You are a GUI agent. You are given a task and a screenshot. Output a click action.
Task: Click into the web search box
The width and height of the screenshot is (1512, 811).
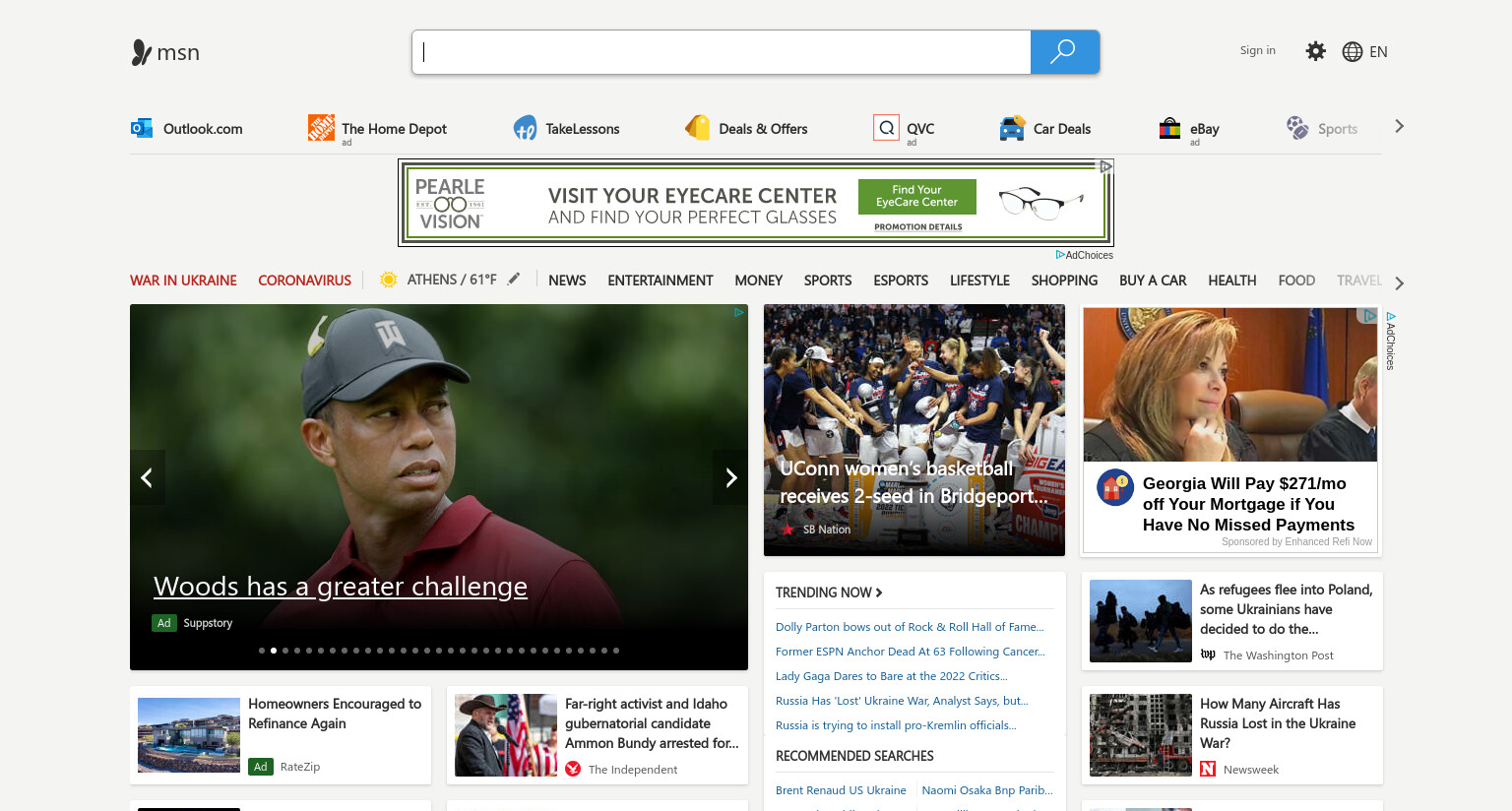pos(722,52)
